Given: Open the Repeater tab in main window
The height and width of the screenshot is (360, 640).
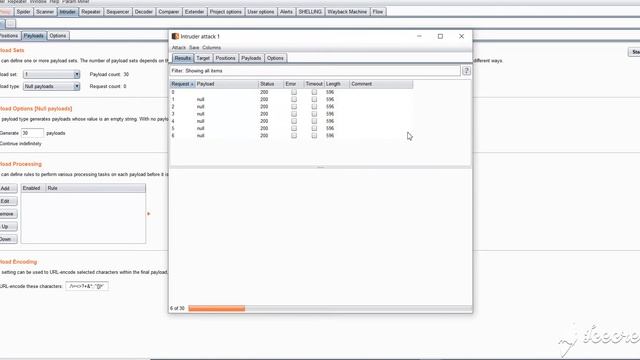Looking at the screenshot, I should coord(91,12).
